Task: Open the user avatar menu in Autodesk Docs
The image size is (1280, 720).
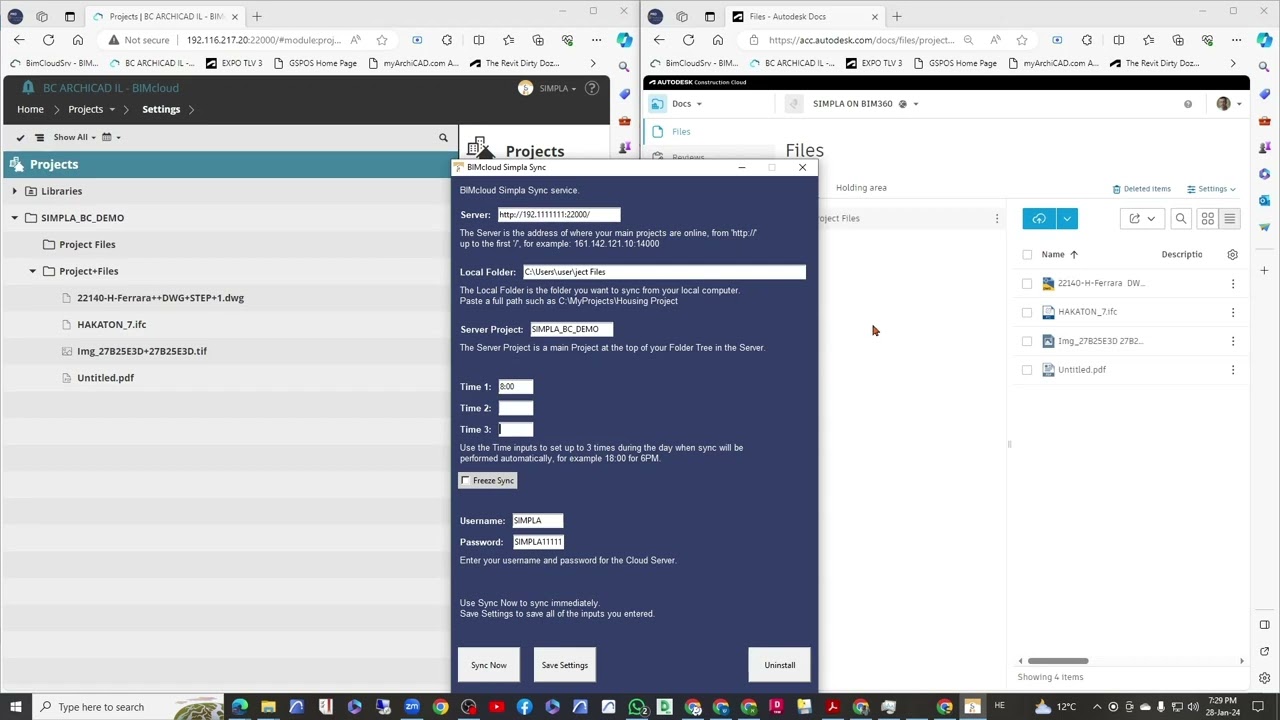Action: coord(1228,104)
